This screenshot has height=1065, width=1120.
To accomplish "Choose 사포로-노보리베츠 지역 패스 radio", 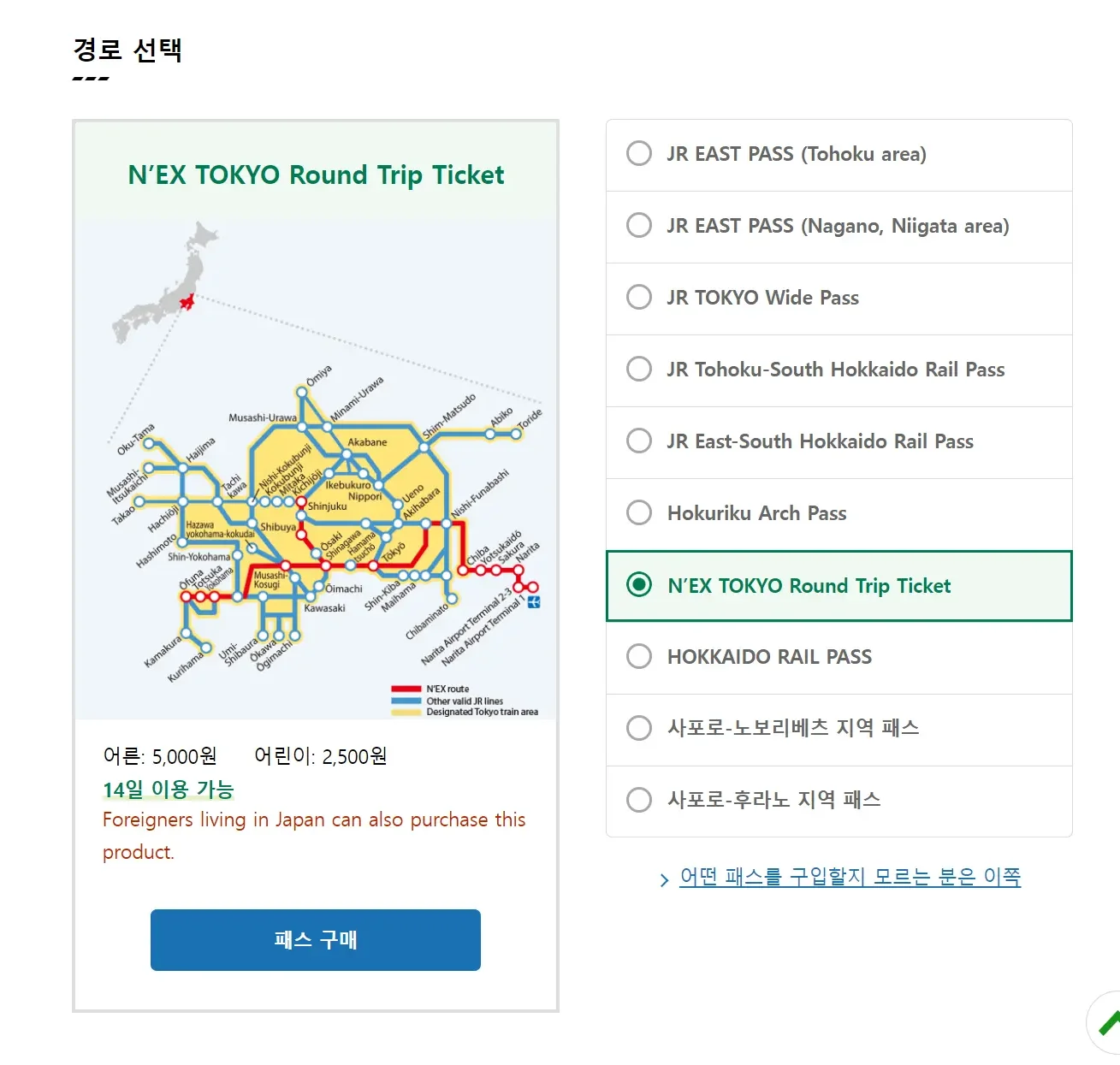I will point(639,728).
